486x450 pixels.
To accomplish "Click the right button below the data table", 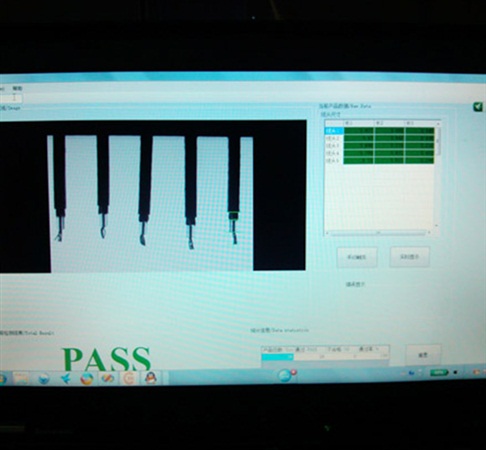I will coord(409,257).
